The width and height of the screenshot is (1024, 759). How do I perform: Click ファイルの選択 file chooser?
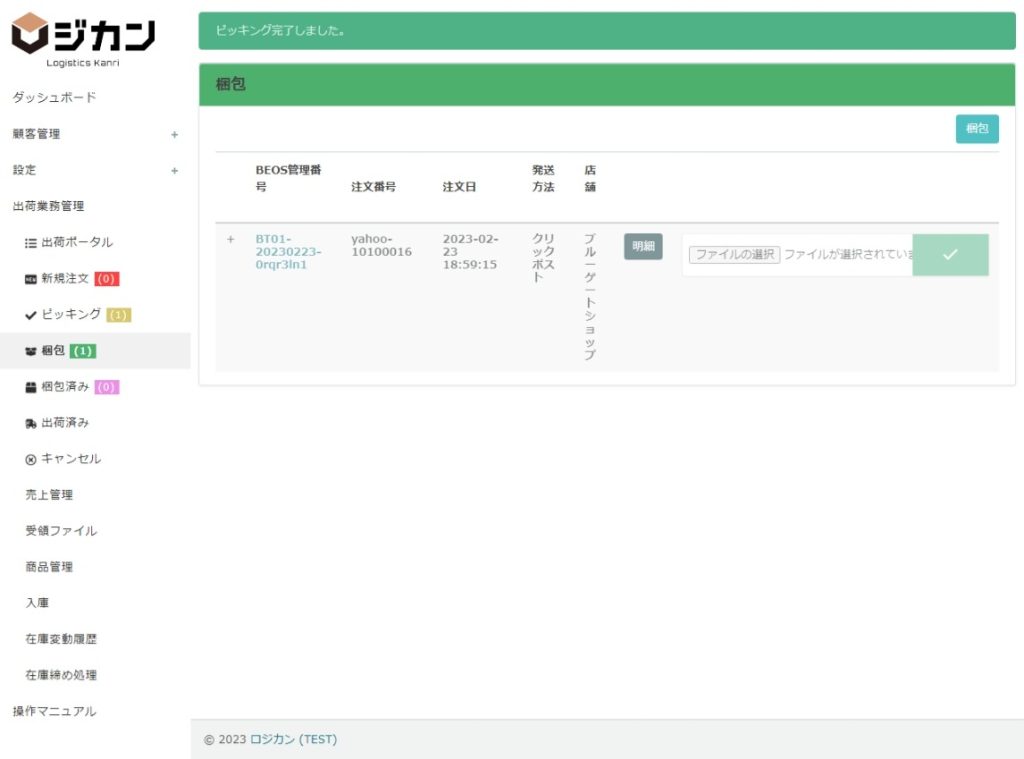click(734, 255)
